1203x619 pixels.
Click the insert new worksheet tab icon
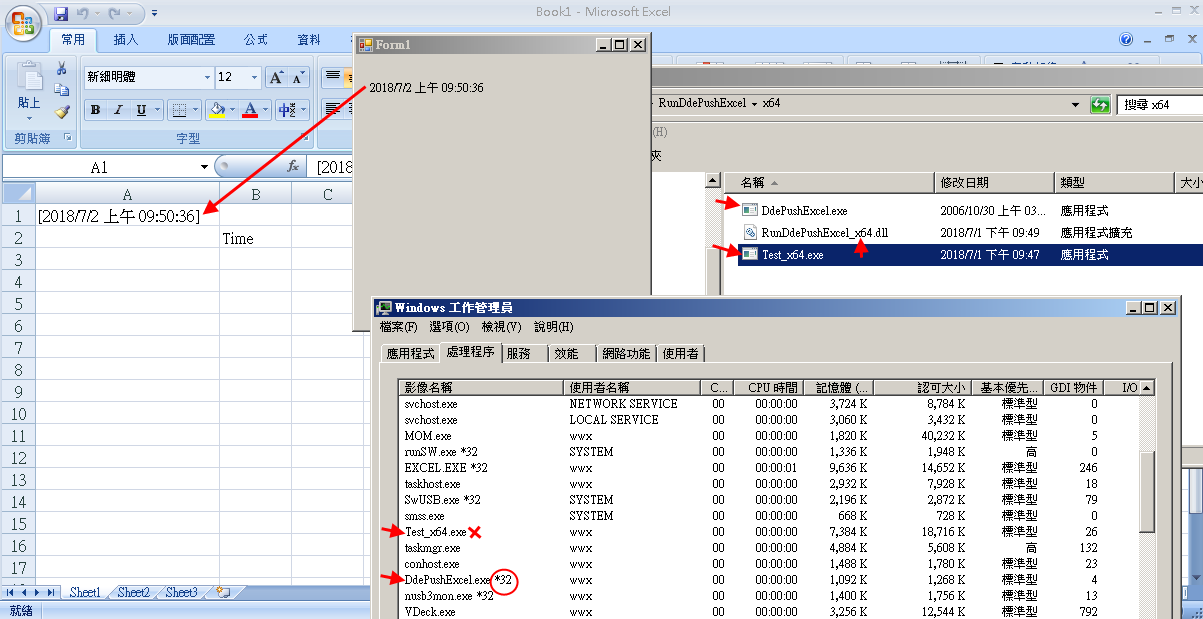(223, 592)
